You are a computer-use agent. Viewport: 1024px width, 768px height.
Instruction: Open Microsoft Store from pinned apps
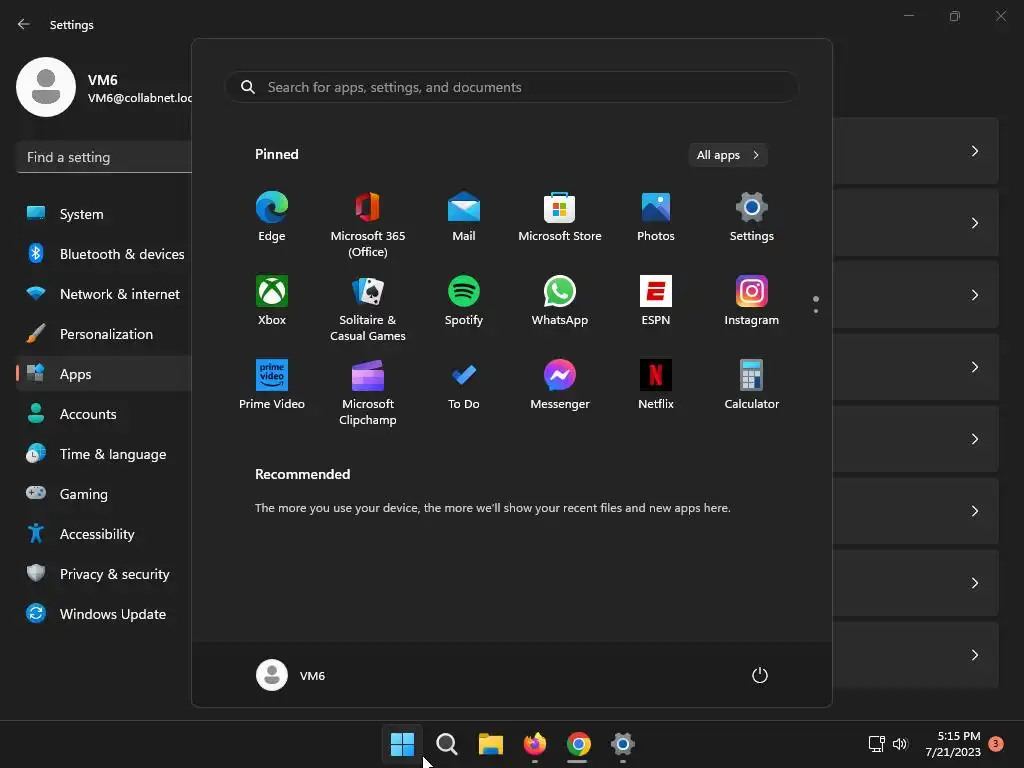click(x=560, y=217)
